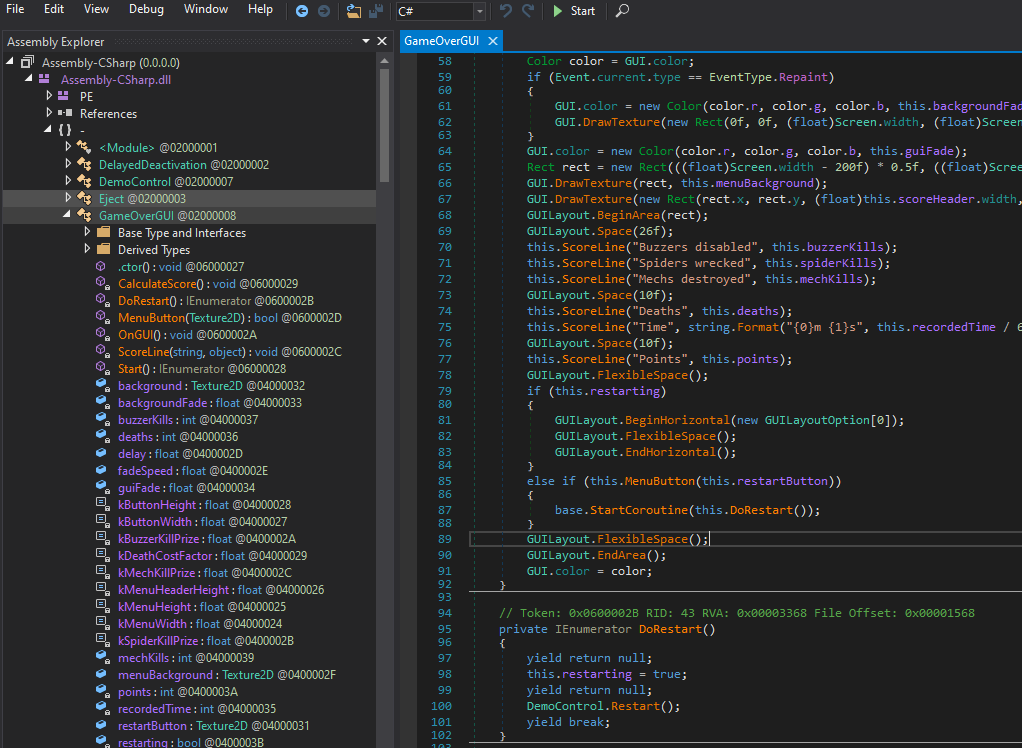Expand Base Type and Interfaces folder

click(x=87, y=233)
